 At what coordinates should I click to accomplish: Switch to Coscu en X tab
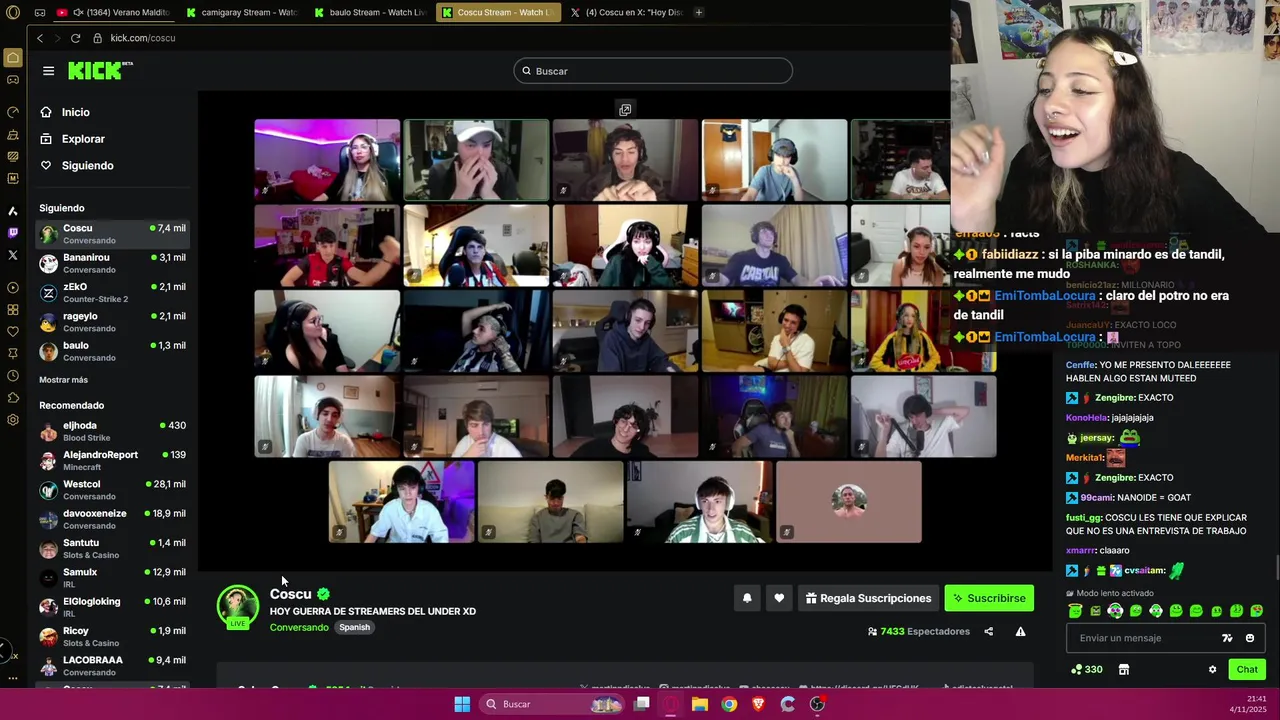[x=626, y=12]
